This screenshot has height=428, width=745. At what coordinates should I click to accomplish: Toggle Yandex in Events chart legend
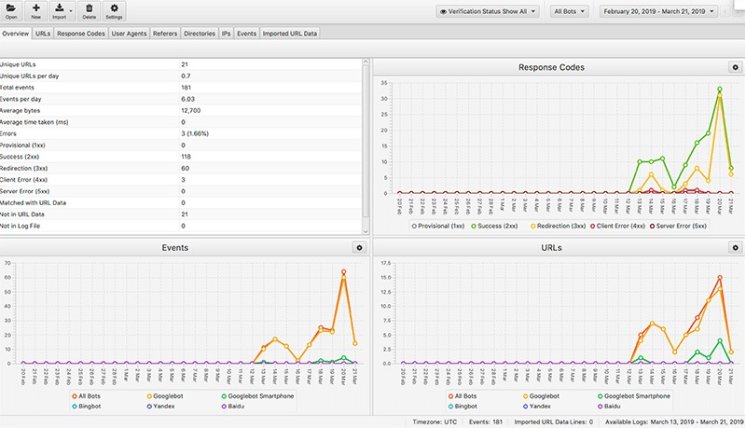(x=161, y=407)
